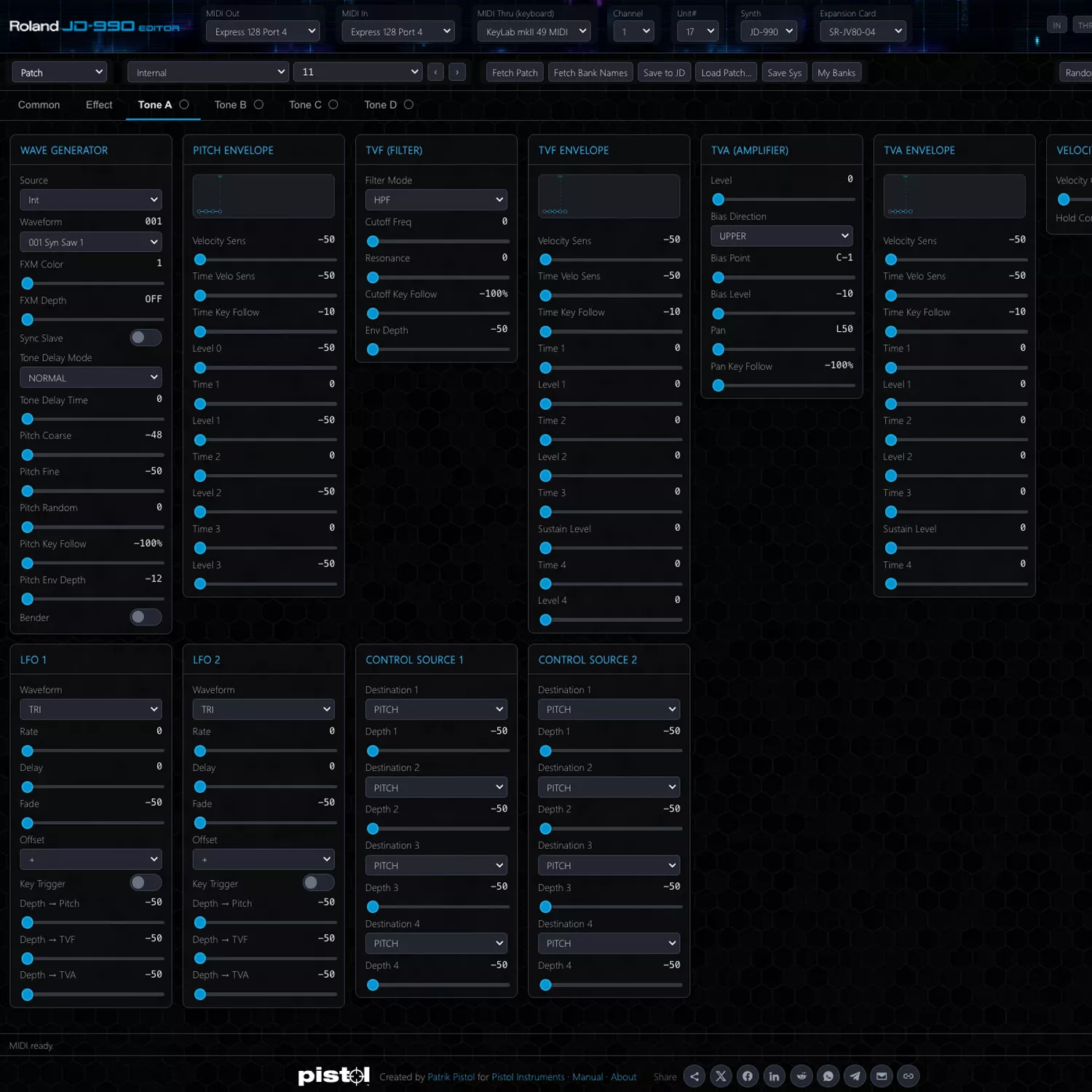Viewport: 1092px width, 1092px height.
Task: Share on Facebook
Action: click(x=748, y=1076)
